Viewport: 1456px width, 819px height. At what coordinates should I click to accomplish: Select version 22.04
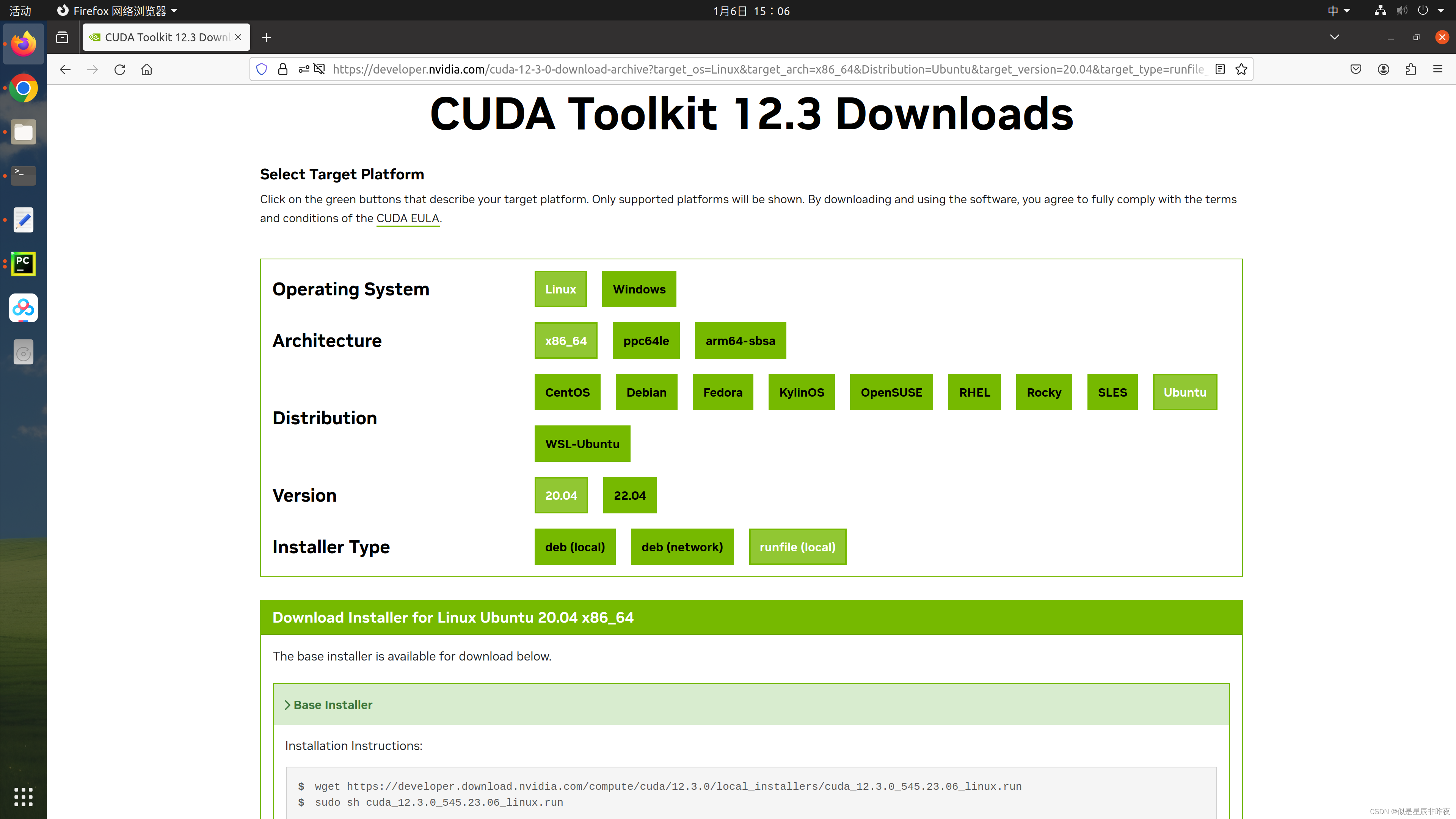[x=630, y=496]
